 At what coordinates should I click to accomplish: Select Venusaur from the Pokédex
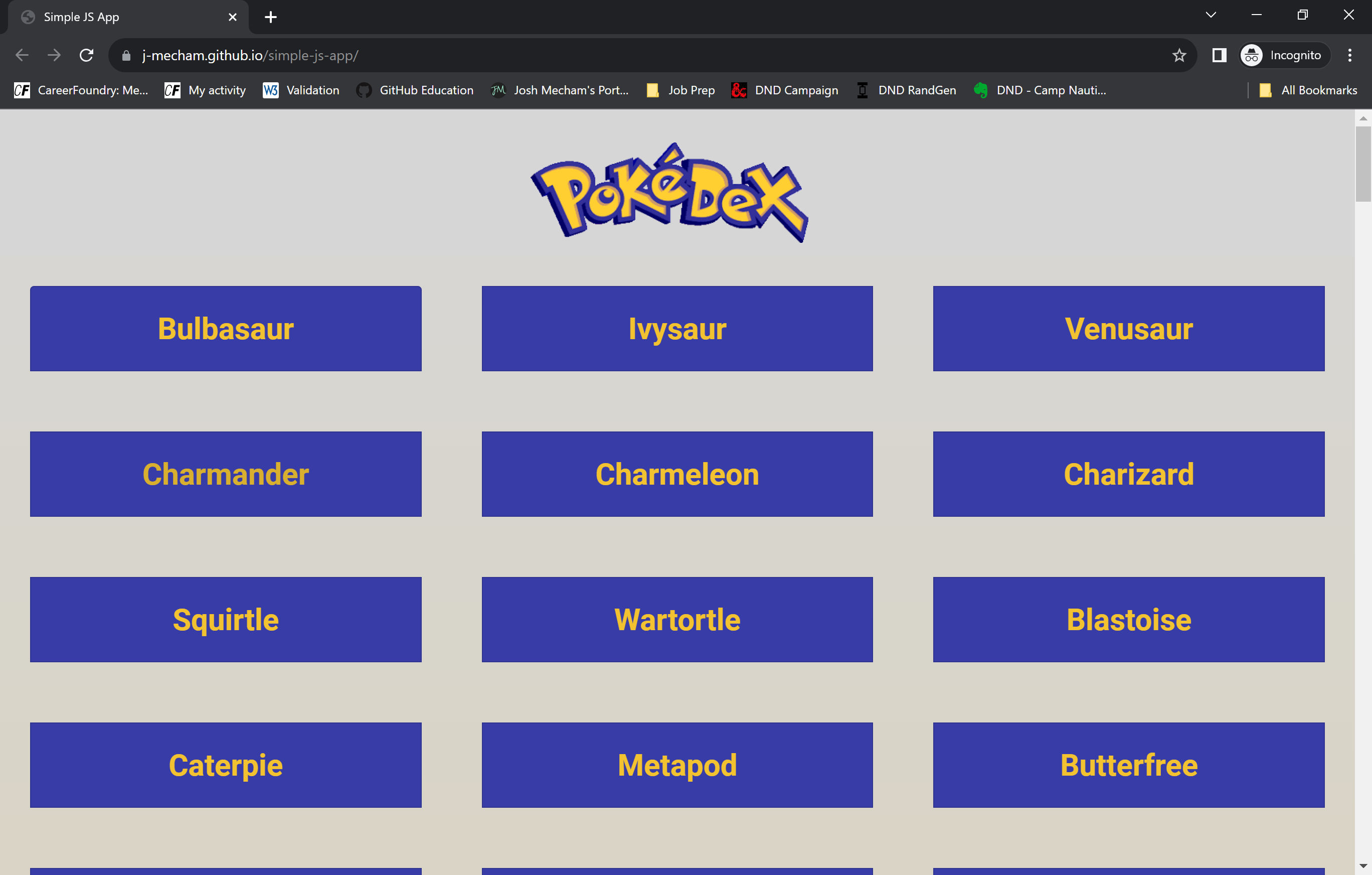pyautogui.click(x=1129, y=328)
